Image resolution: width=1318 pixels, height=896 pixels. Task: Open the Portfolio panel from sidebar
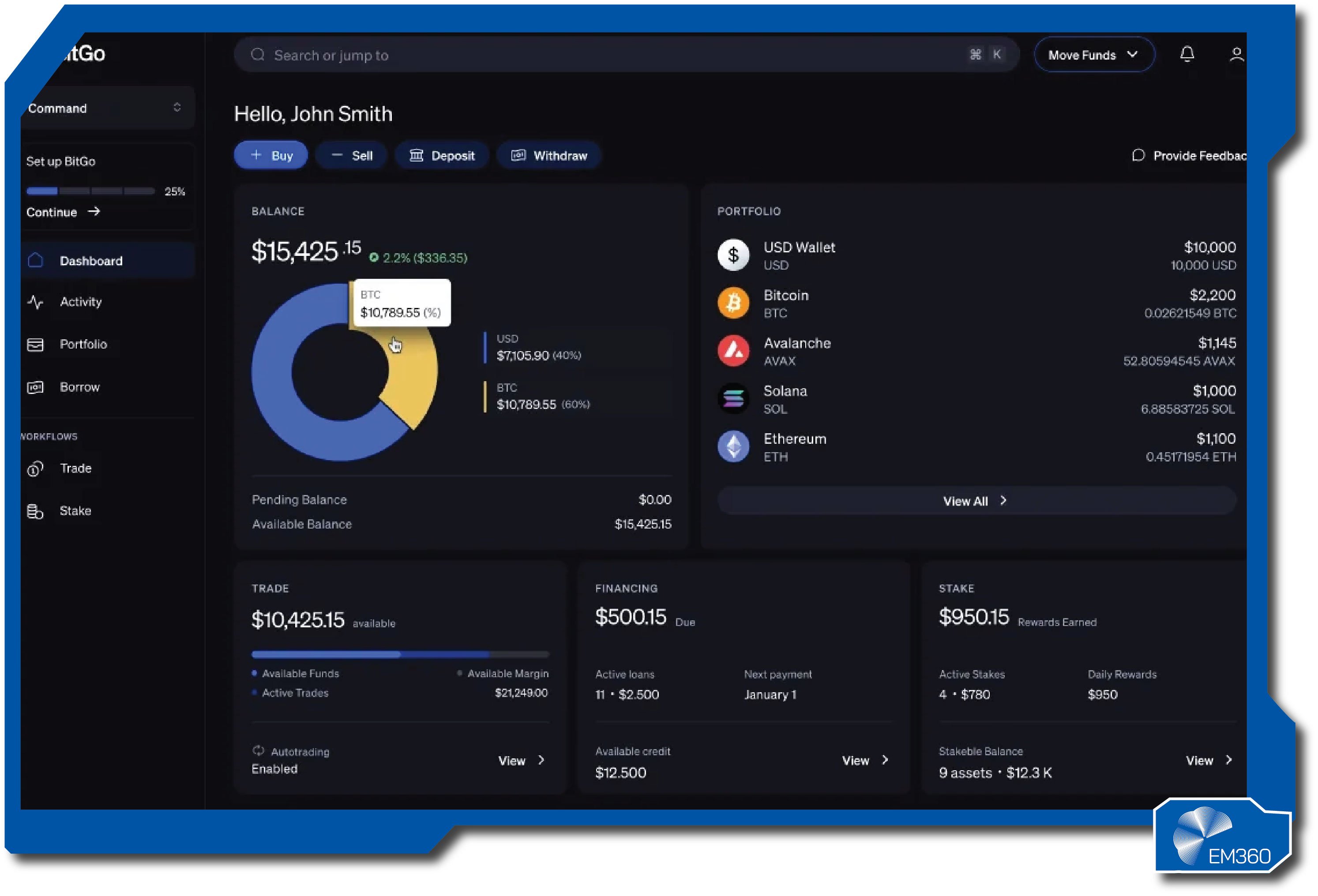36,344
